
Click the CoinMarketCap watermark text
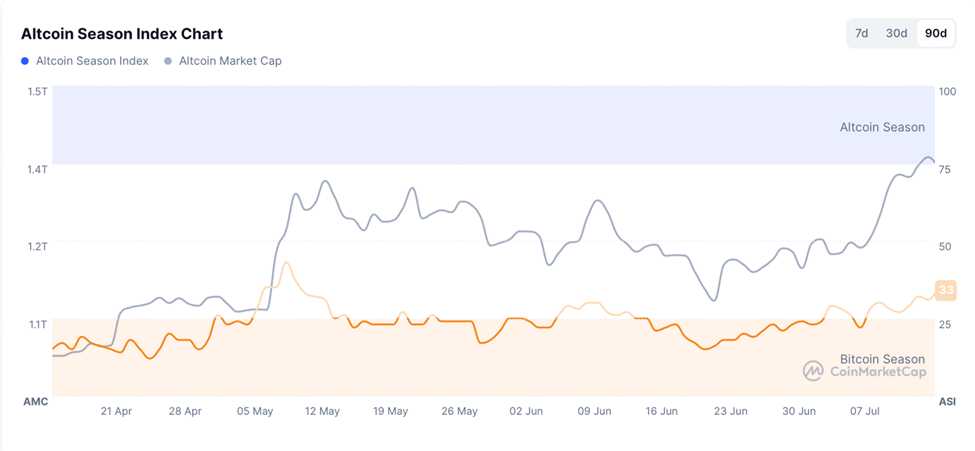pyautogui.click(x=878, y=372)
